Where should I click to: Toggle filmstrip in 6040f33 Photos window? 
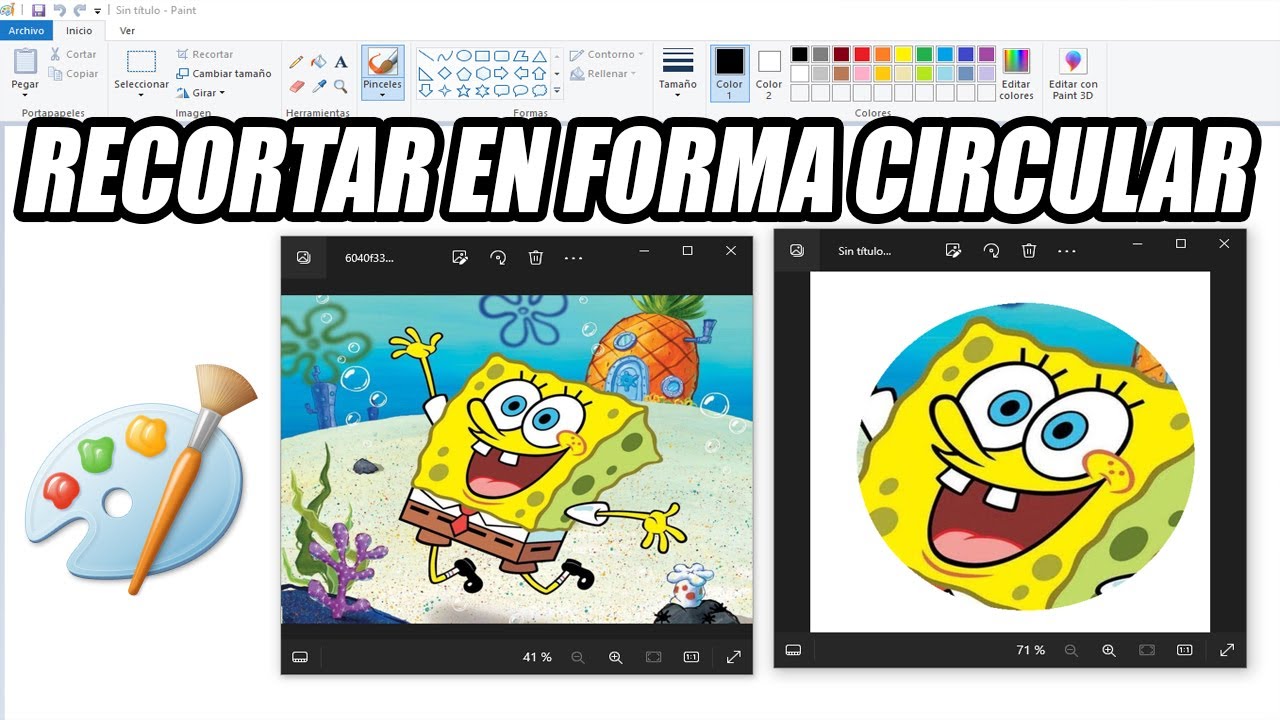click(299, 657)
